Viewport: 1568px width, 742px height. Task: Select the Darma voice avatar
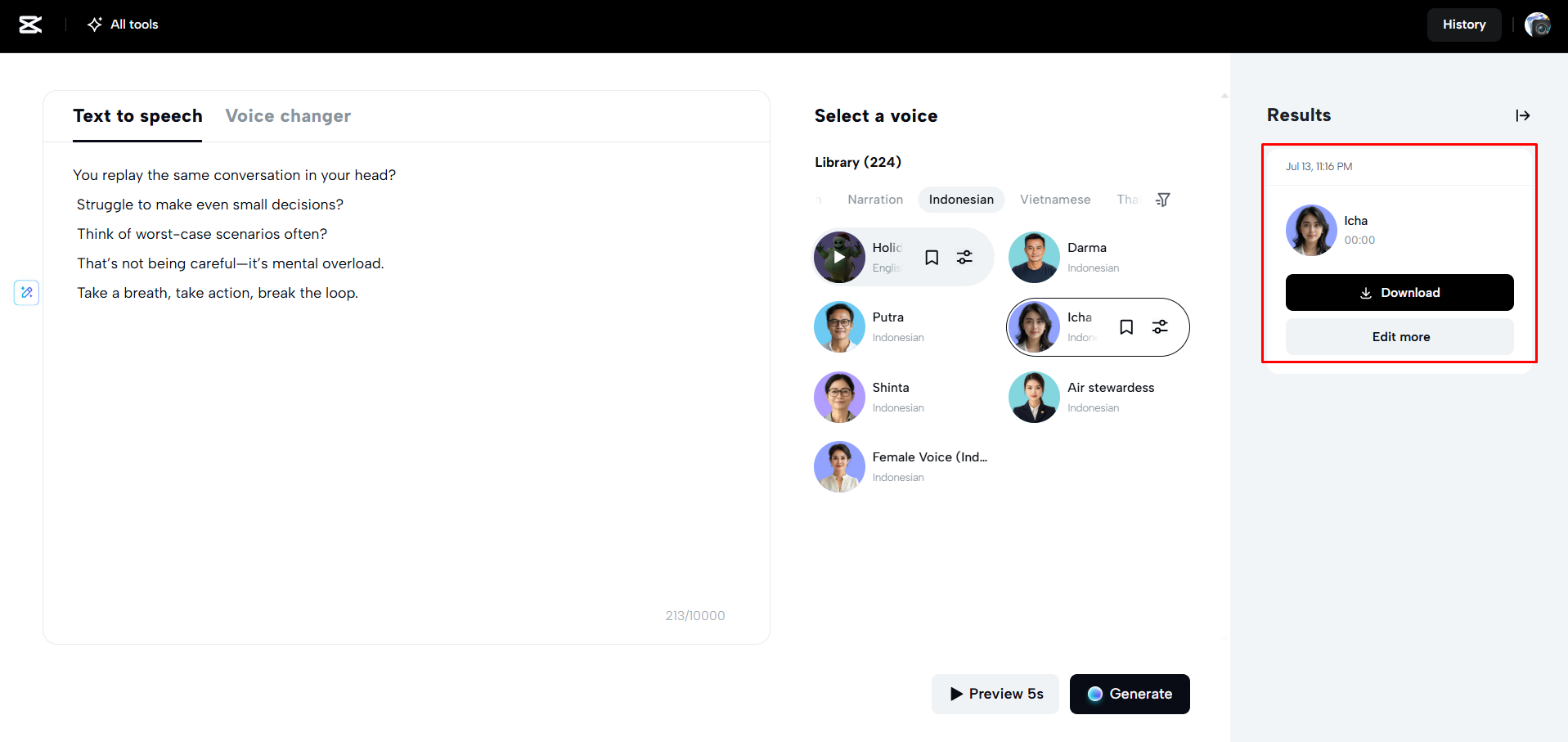point(1034,257)
